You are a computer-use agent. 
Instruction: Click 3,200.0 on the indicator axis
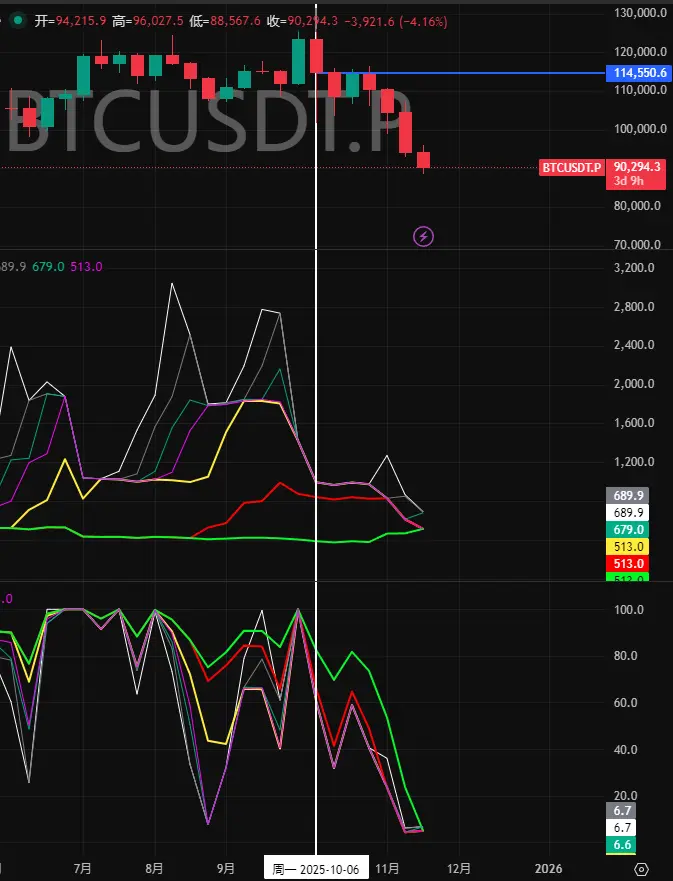point(634,267)
